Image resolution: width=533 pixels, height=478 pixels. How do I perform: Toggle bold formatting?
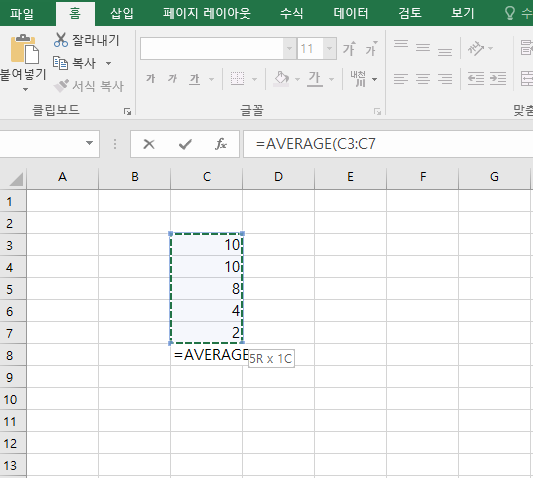pyautogui.click(x=151, y=79)
